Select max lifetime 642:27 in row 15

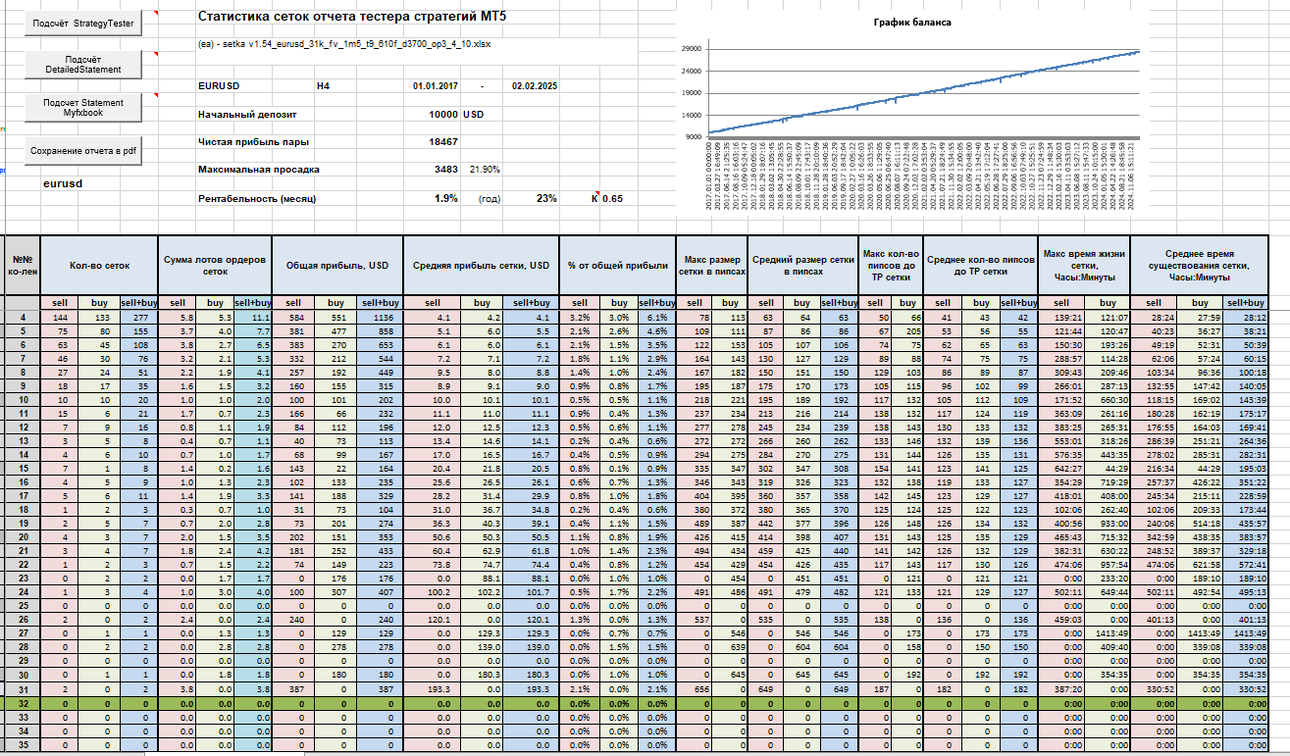coord(1060,467)
